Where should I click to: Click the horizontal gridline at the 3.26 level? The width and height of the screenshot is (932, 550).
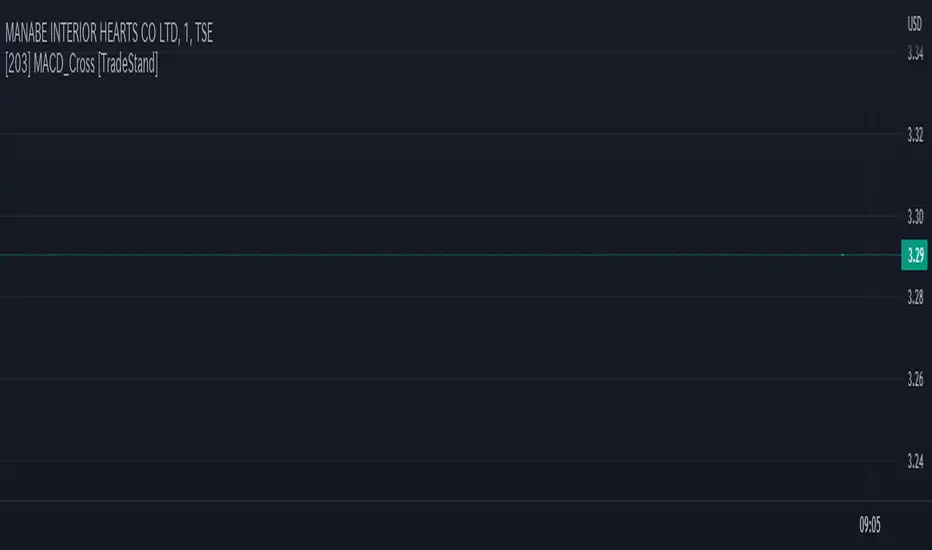point(400,379)
